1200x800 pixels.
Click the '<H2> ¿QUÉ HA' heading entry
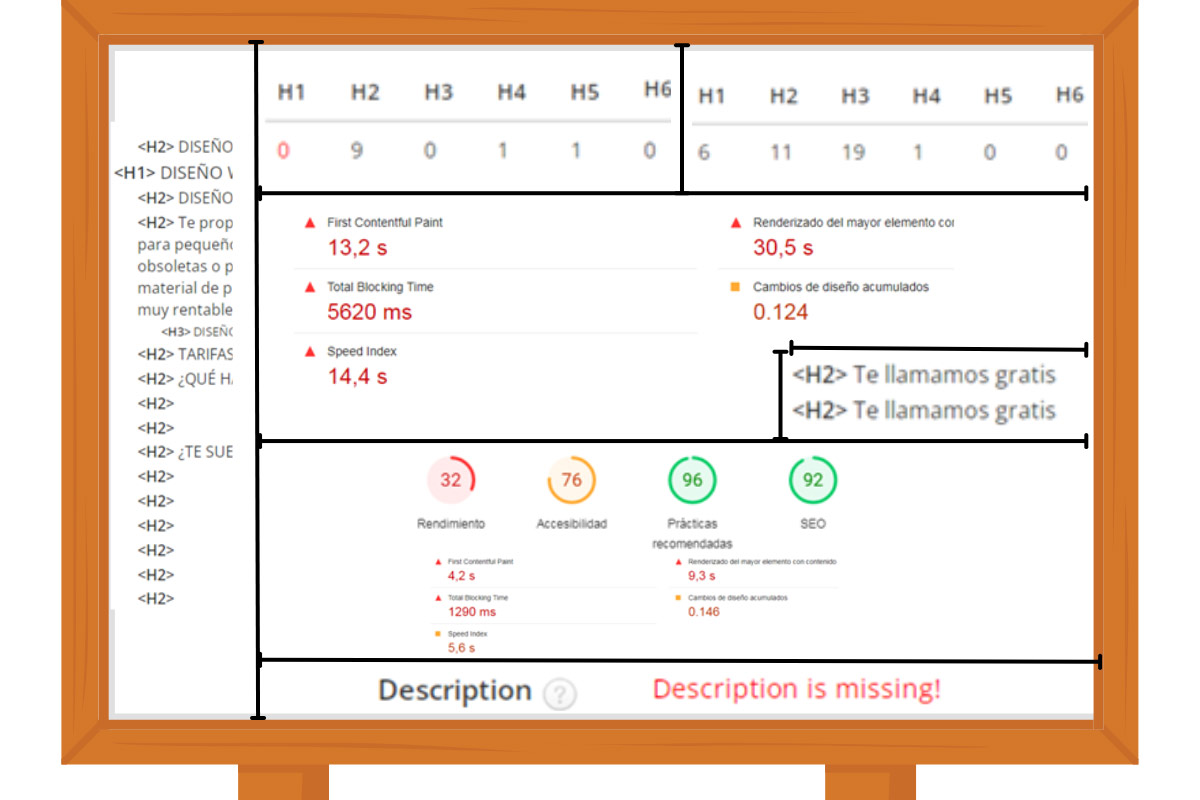185,379
